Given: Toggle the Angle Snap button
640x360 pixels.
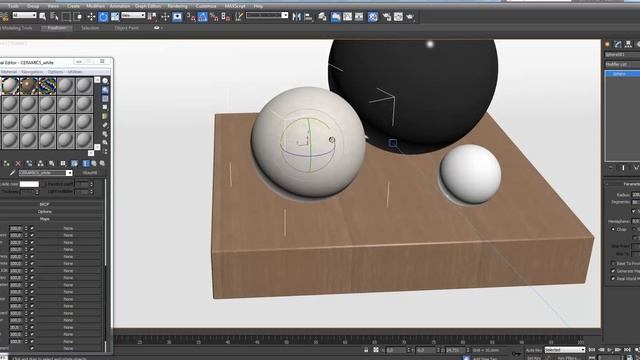Looking at the screenshot, I should (x=202, y=17).
